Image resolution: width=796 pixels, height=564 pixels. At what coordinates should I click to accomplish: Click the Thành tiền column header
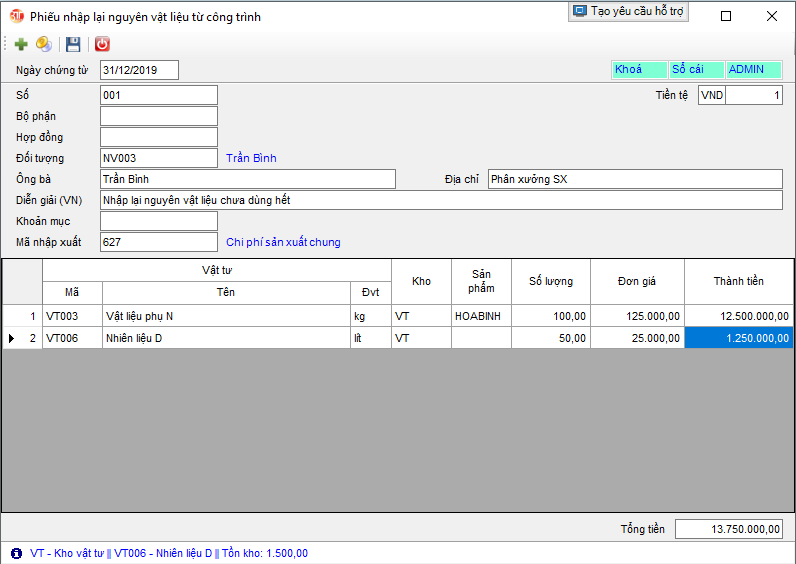tap(738, 281)
